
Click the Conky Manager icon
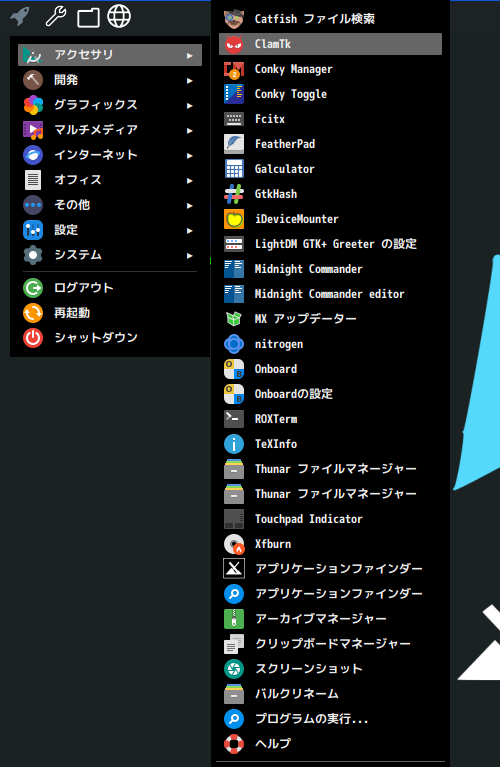coord(234,69)
